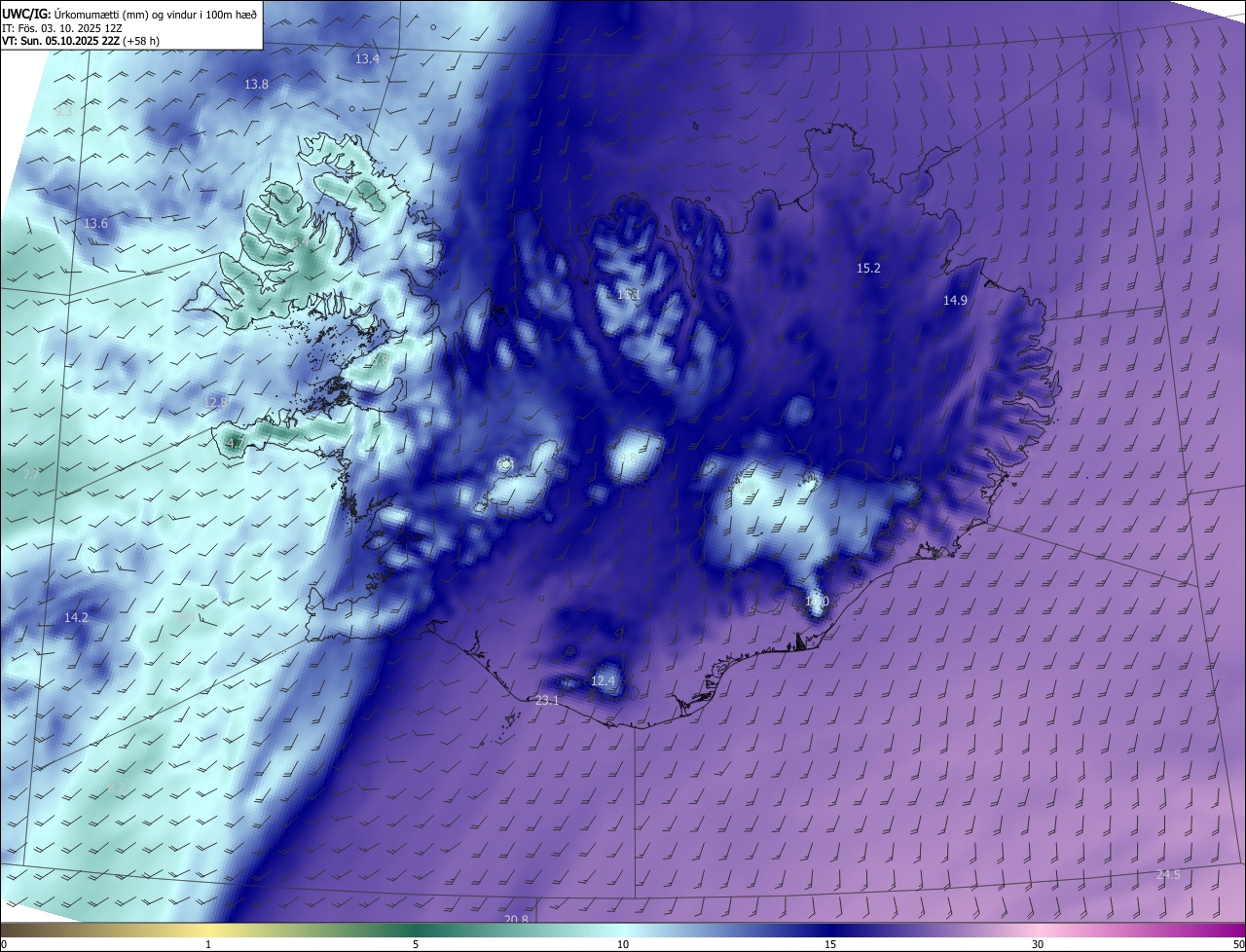
Task: Click the 13.8 value label
Action: click(x=256, y=85)
